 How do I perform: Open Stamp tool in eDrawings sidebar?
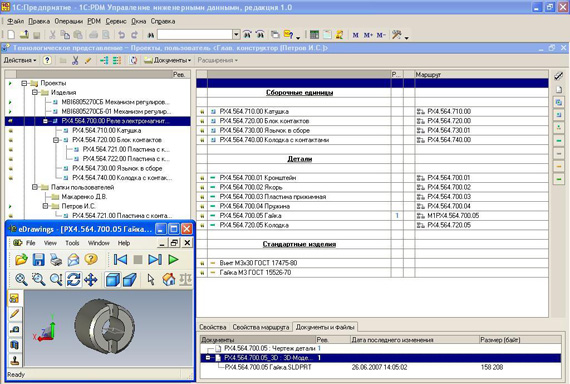14,360
